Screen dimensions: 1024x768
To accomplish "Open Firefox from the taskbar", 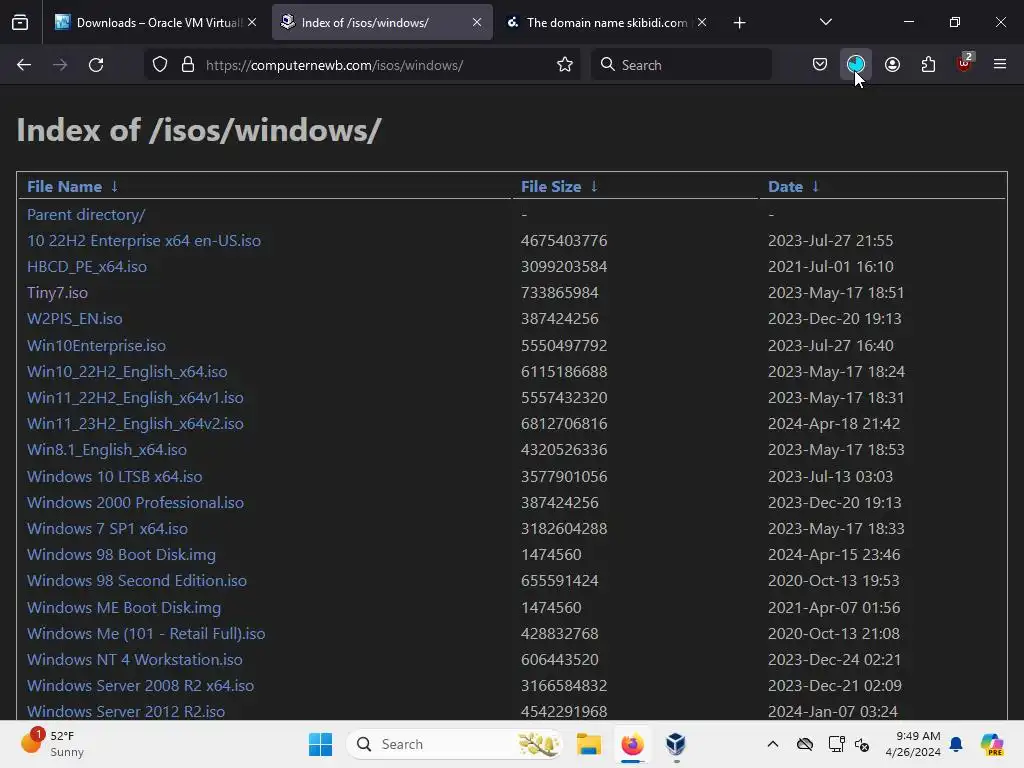I will (x=632, y=744).
